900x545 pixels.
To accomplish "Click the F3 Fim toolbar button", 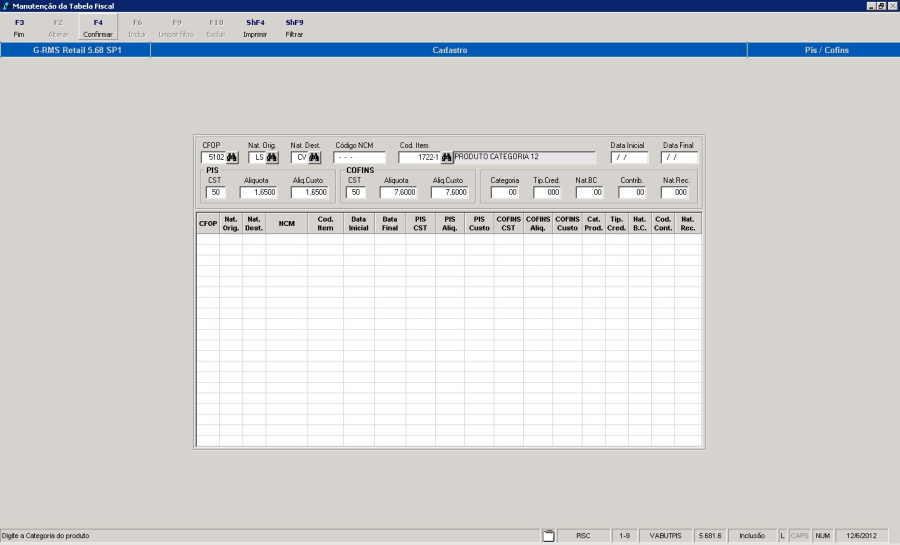I will pyautogui.click(x=19, y=28).
